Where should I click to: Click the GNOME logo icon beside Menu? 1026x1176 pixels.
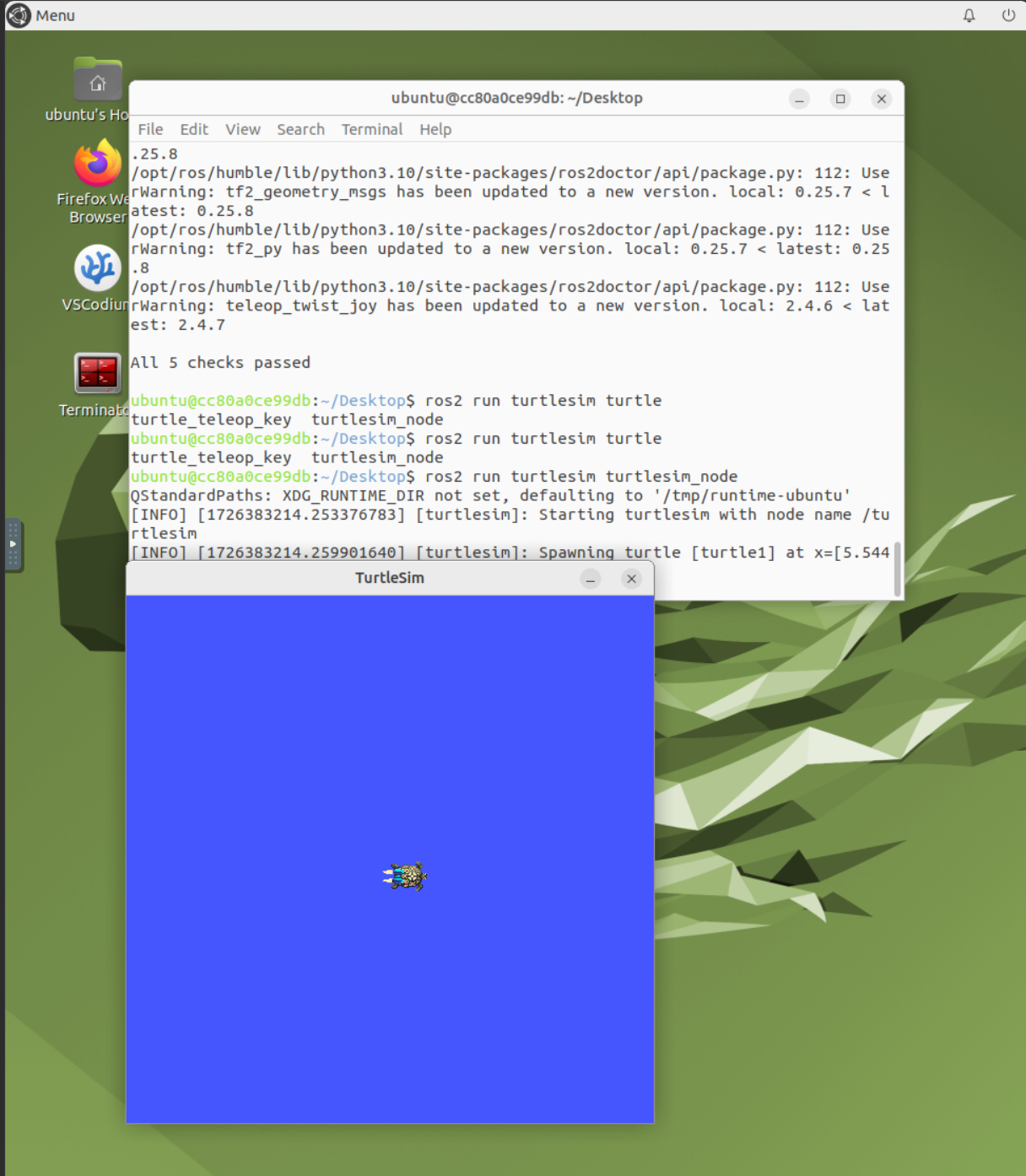[x=18, y=14]
